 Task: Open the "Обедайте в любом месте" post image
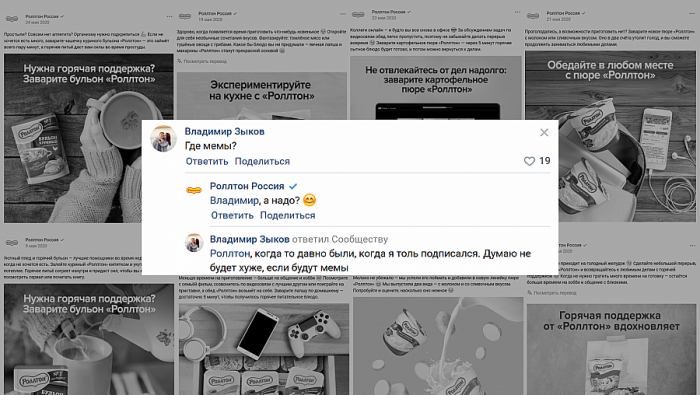point(610,136)
